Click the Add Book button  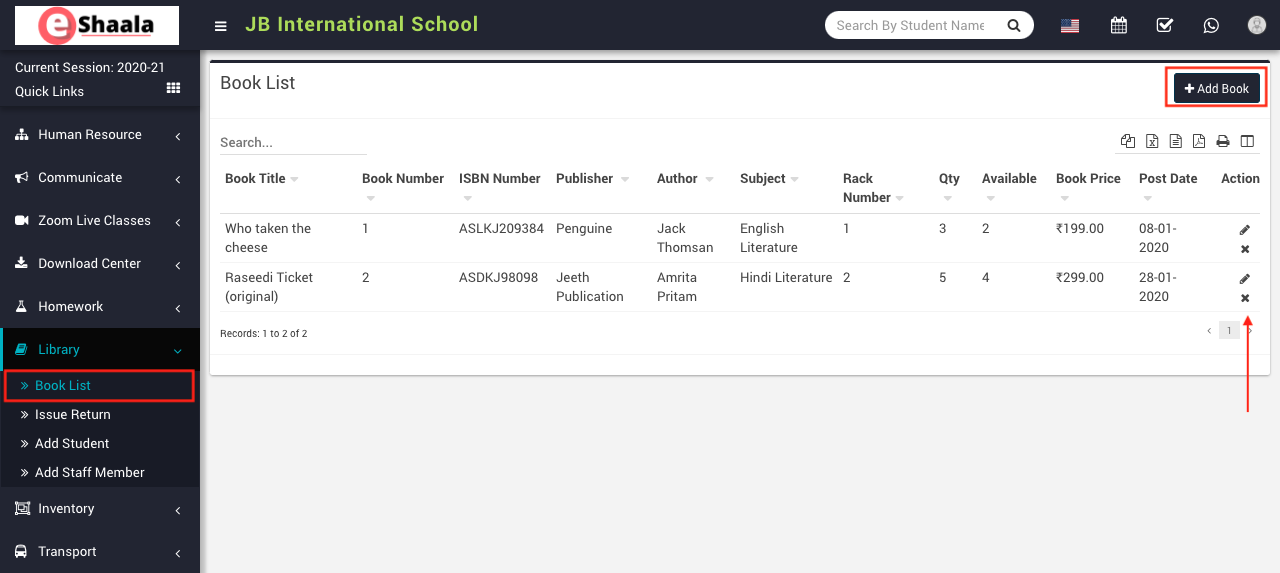[1216, 88]
